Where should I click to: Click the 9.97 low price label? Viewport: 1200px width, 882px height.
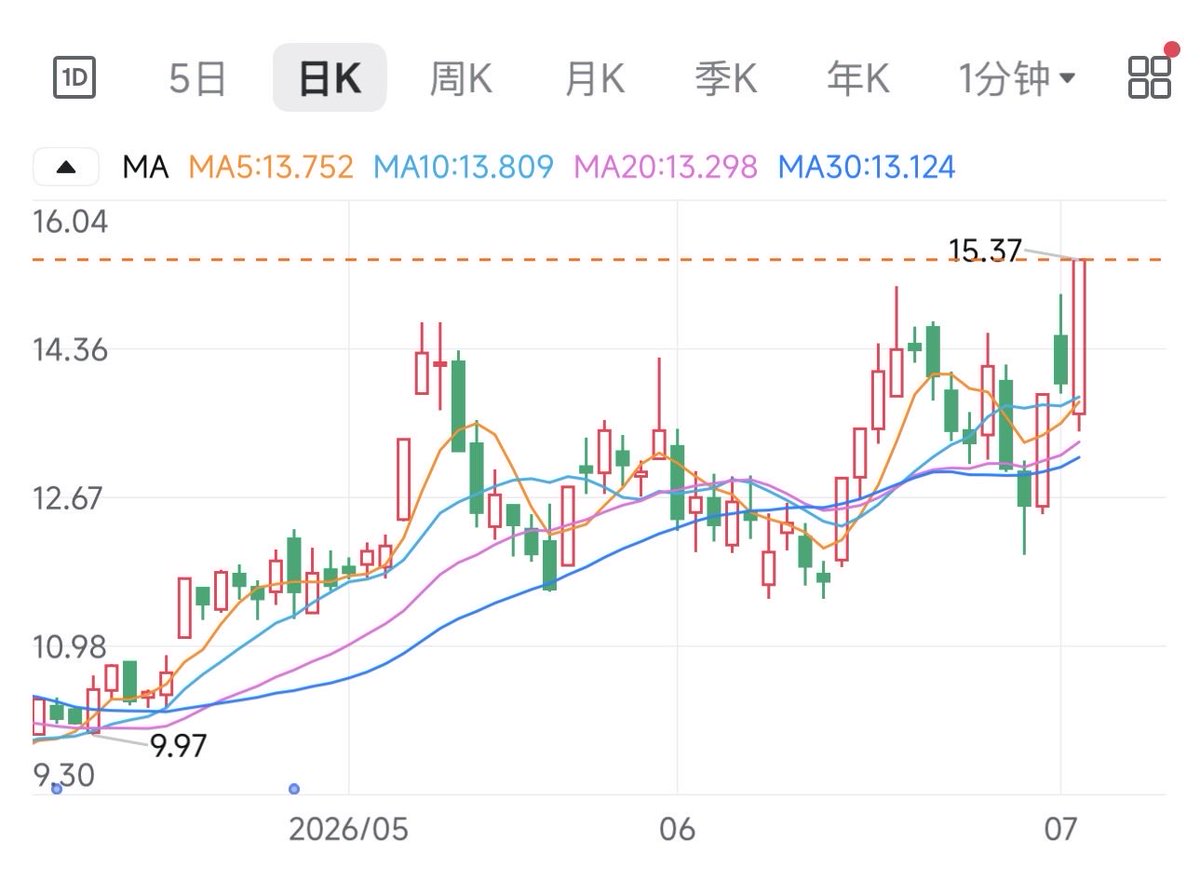pos(178,745)
